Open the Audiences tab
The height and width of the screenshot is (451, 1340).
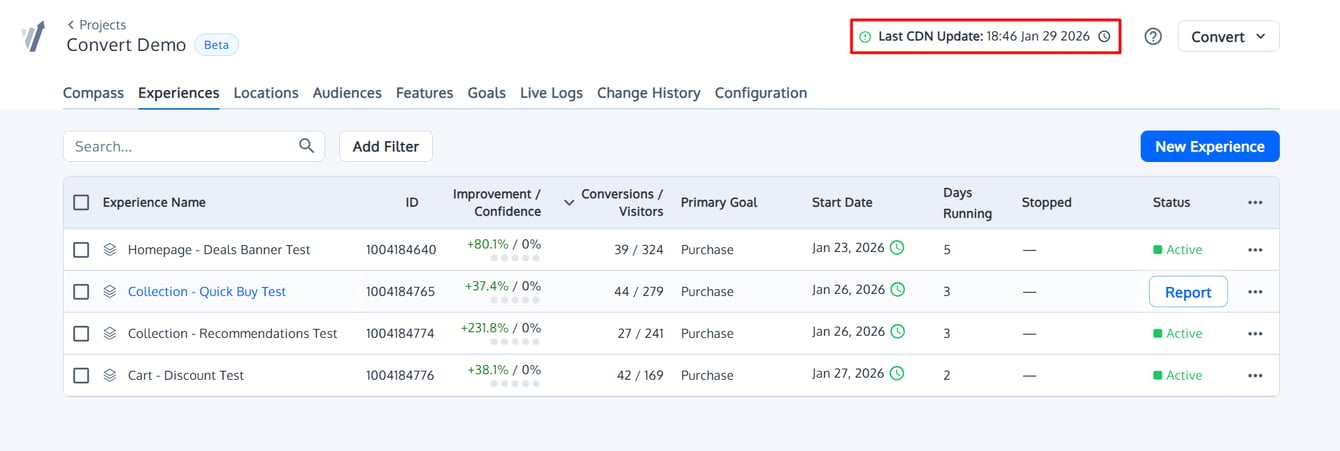347,93
